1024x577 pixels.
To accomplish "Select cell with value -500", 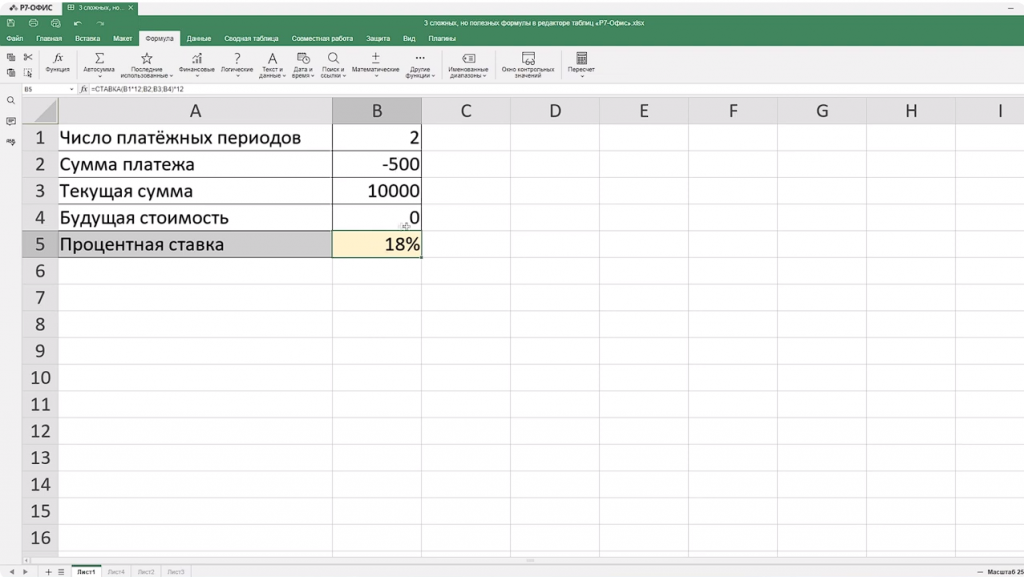I will click(377, 164).
